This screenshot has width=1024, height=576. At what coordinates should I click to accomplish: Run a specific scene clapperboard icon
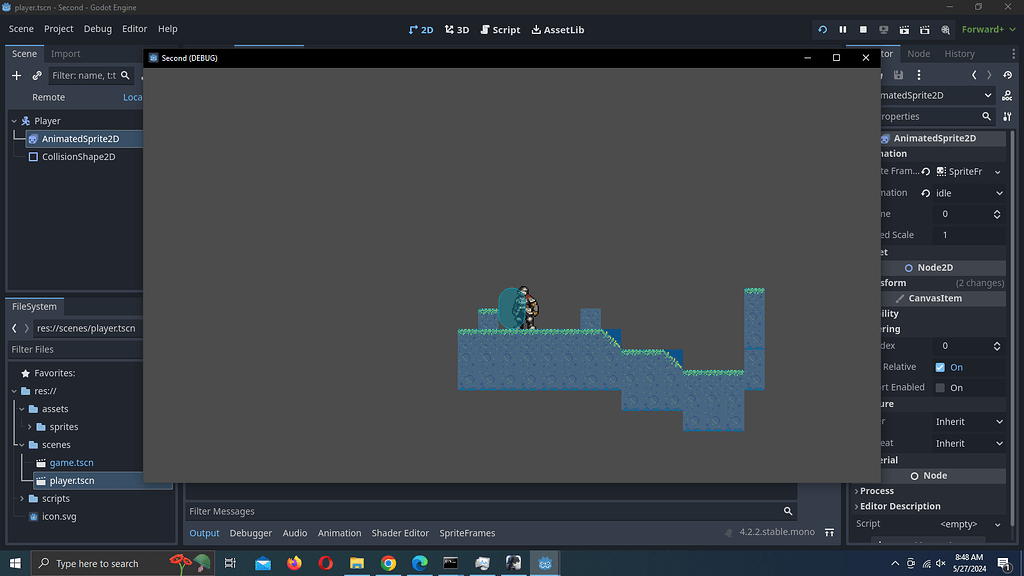(925, 29)
